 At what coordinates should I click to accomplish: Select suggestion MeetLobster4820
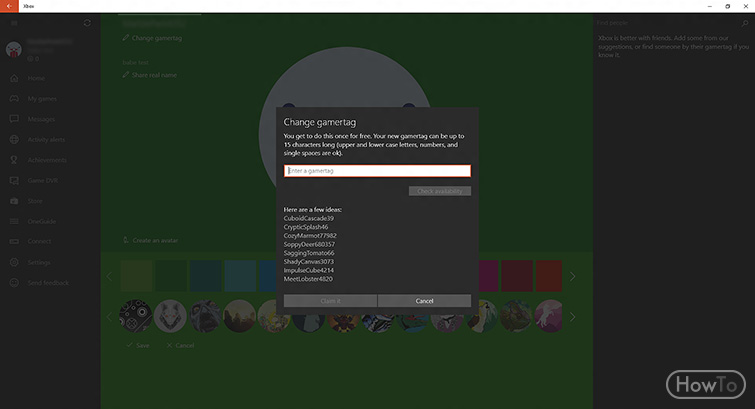click(x=308, y=279)
